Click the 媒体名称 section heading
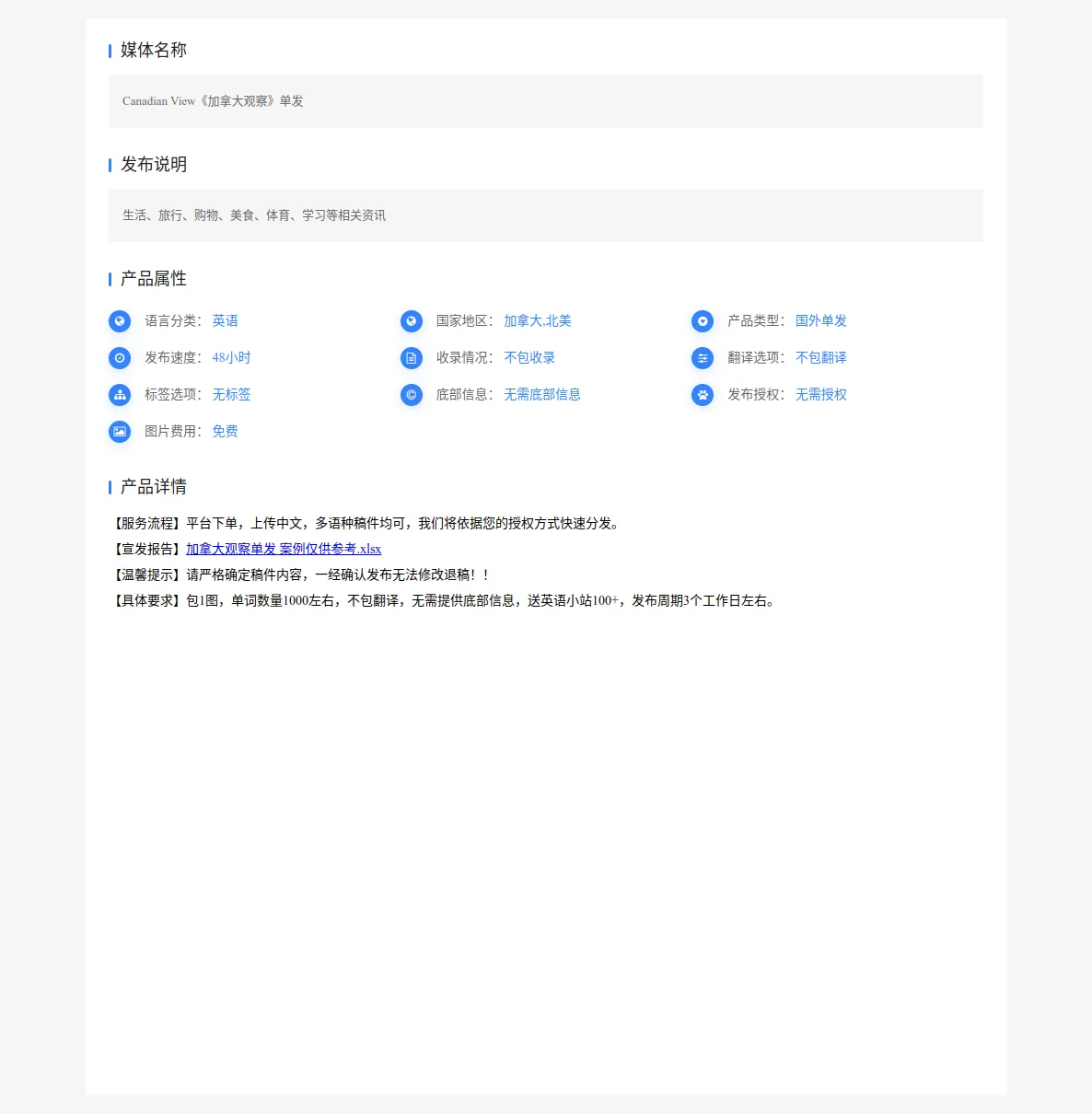 pos(154,50)
